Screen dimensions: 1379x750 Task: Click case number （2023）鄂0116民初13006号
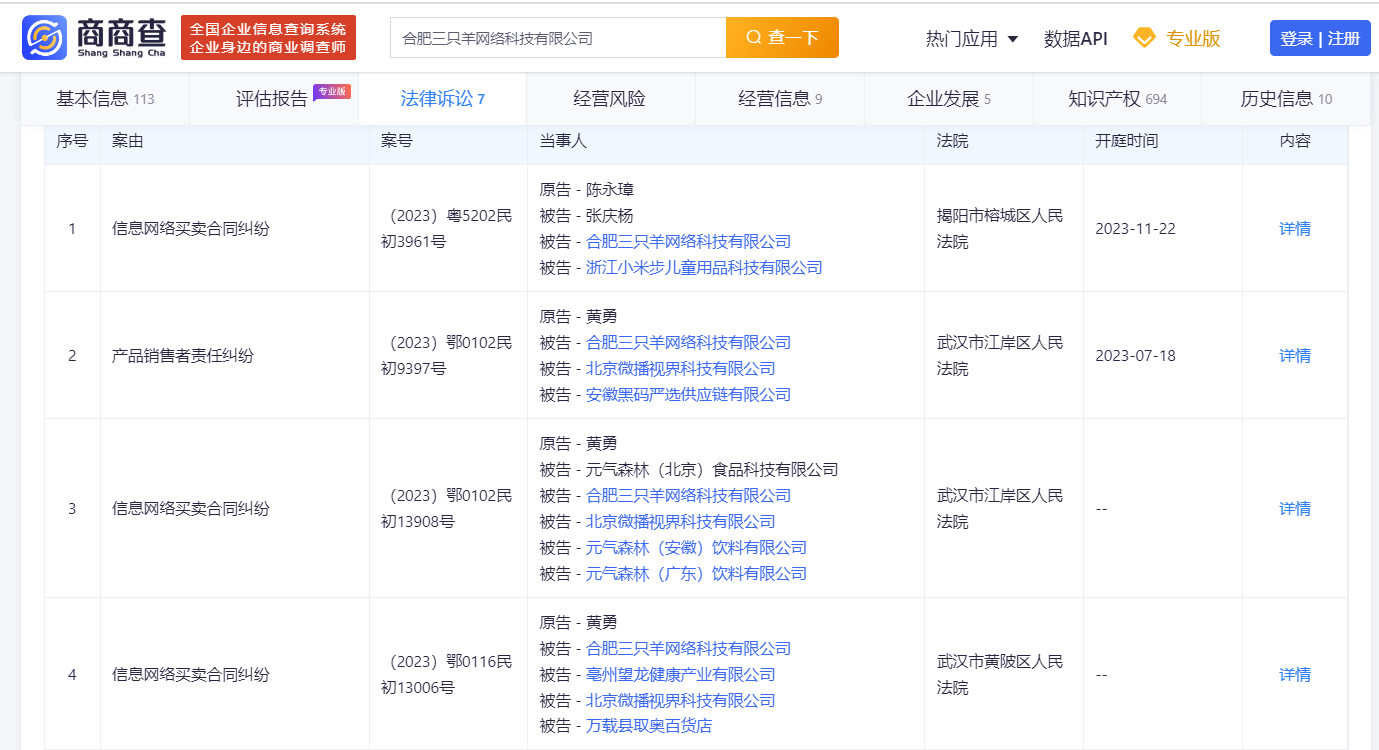pos(447,674)
